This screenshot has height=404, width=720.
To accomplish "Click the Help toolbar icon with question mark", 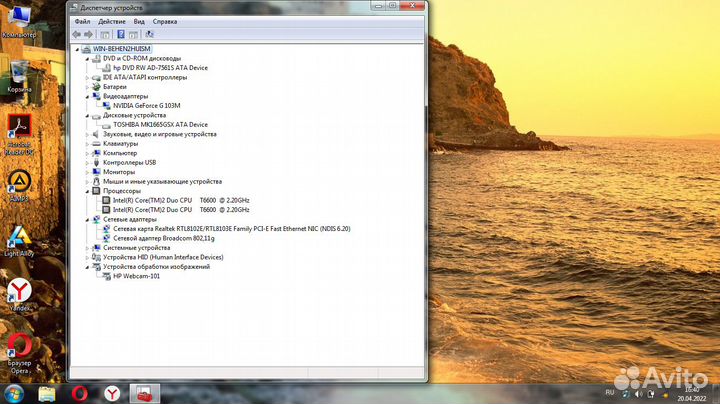I will point(121,34).
